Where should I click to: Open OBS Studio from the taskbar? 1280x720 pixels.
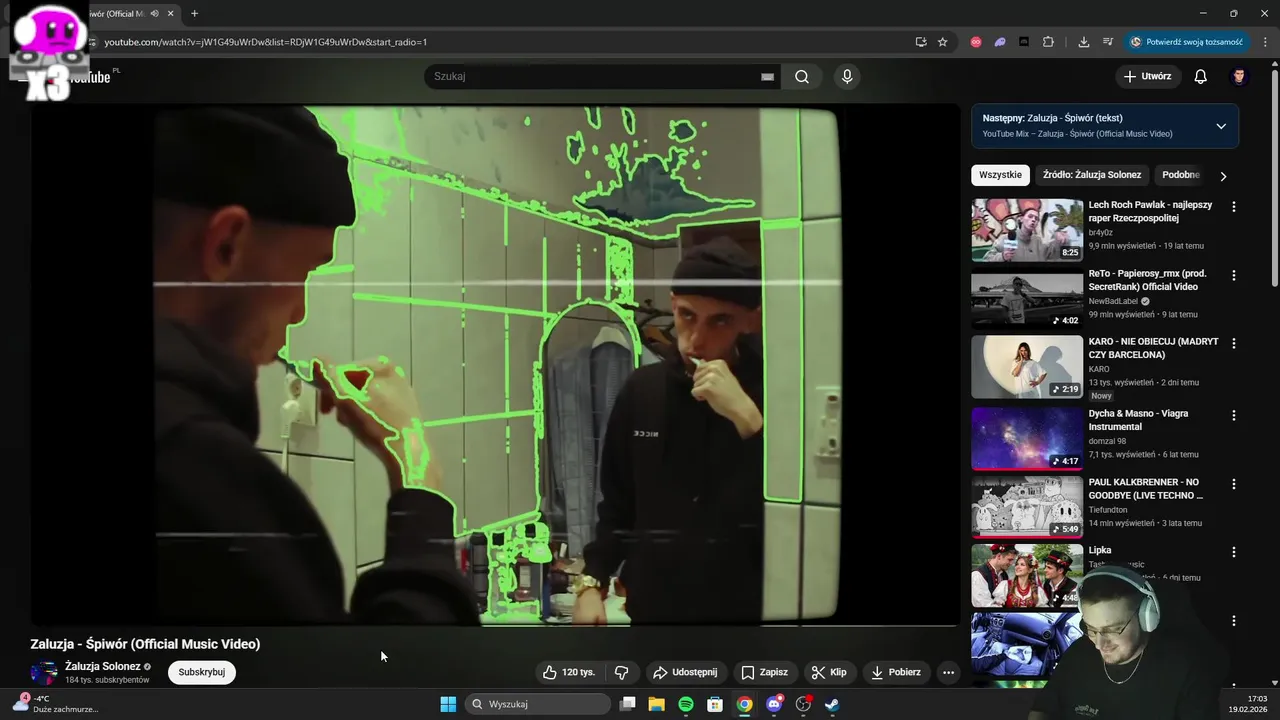[803, 704]
